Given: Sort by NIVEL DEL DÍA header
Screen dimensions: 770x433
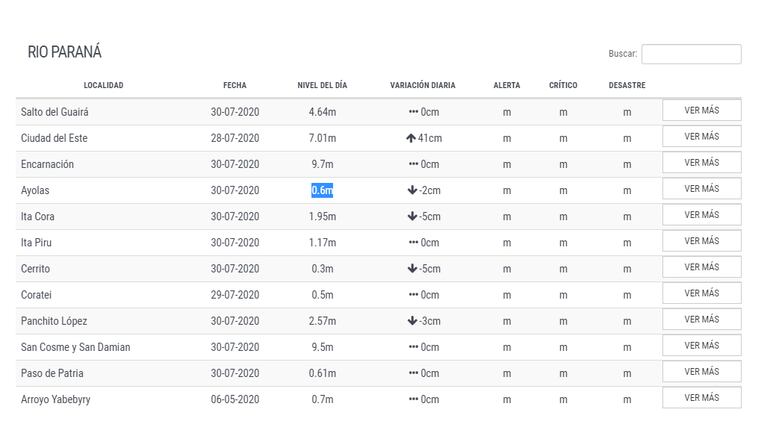Looking at the screenshot, I should coord(322,86).
